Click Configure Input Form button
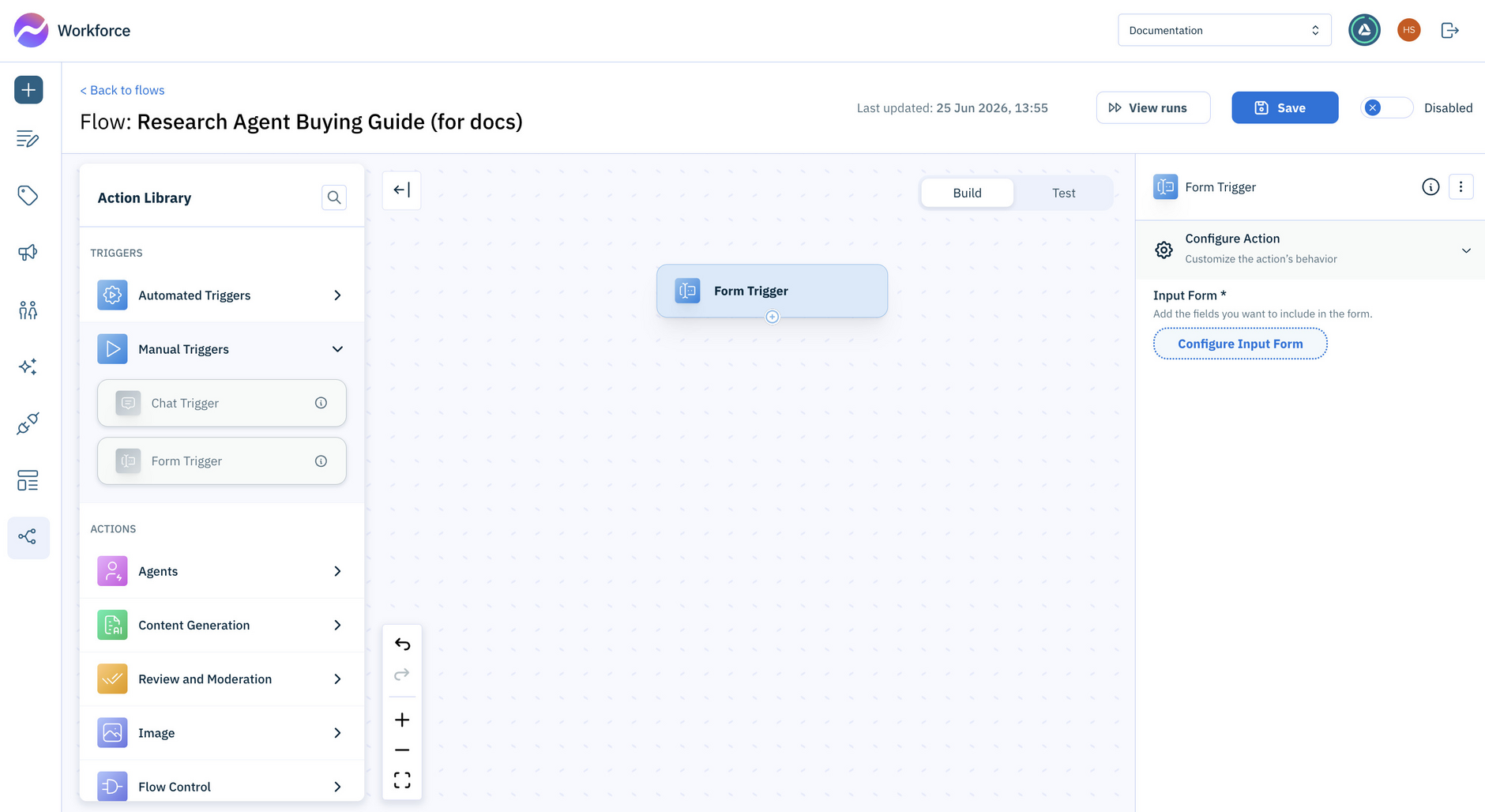Viewport: 1485px width, 812px height. (1240, 344)
